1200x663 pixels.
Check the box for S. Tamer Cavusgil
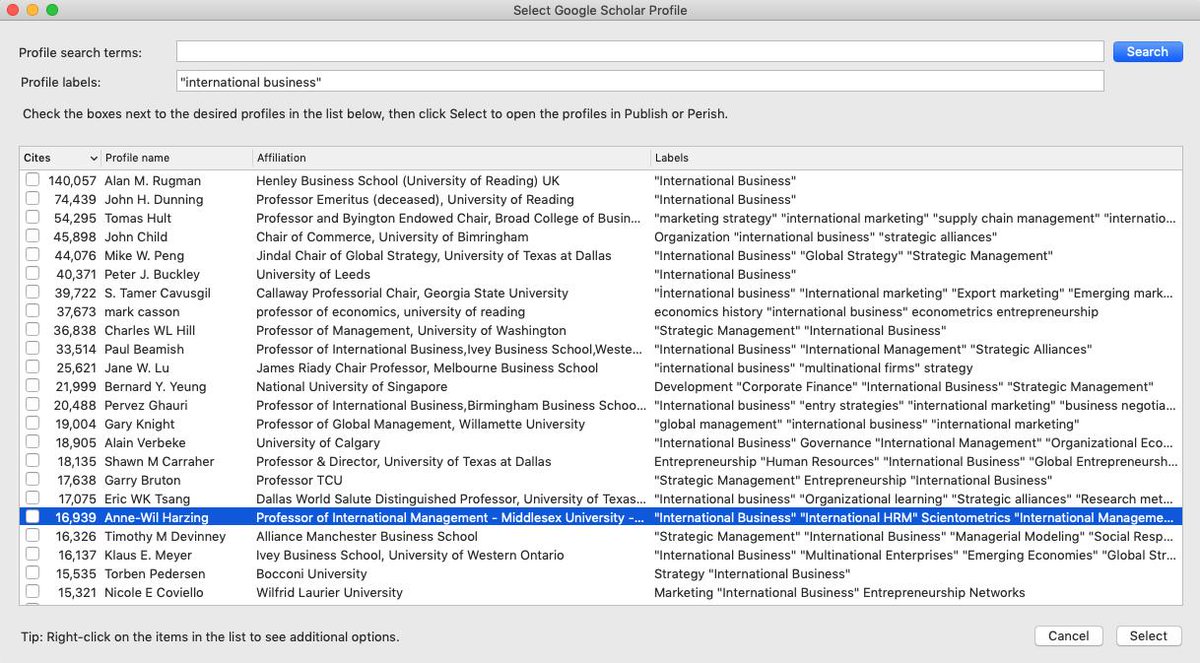[x=33, y=293]
